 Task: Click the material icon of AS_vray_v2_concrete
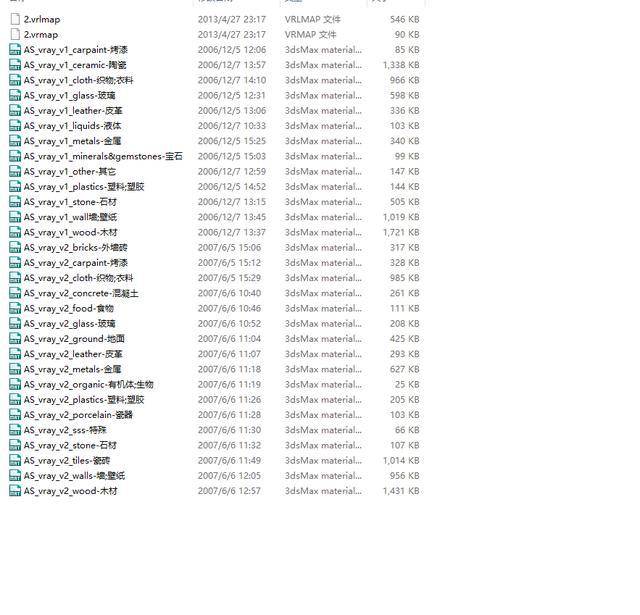[15, 293]
